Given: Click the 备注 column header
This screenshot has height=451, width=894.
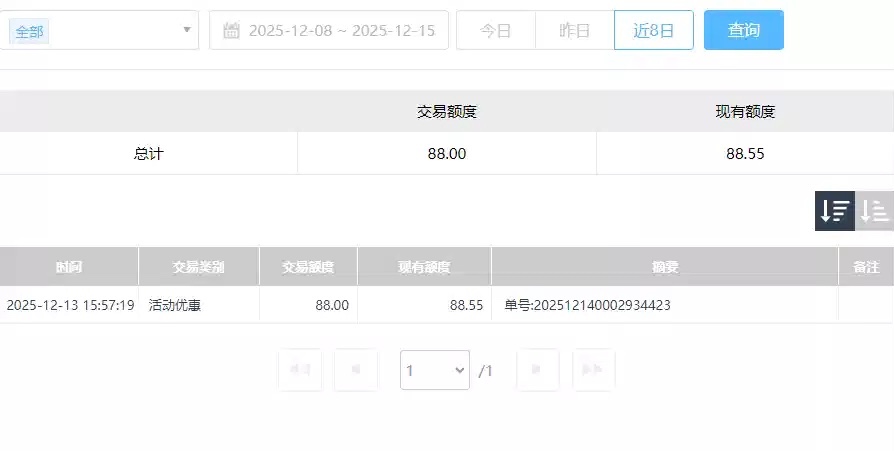Looking at the screenshot, I should pos(866,267).
